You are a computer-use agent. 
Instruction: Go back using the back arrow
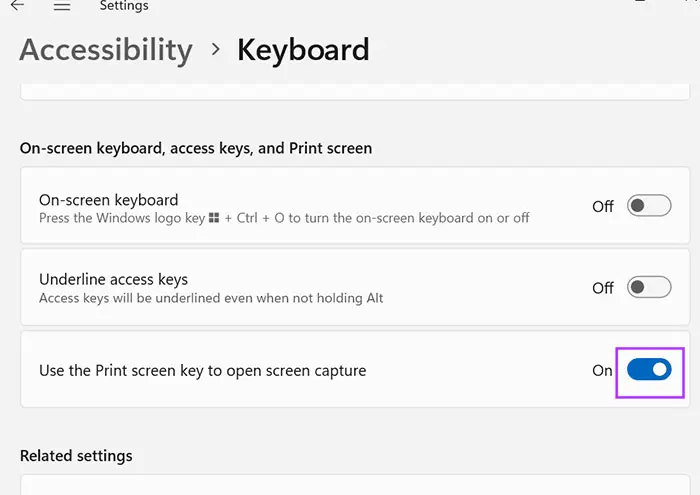pyautogui.click(x=17, y=6)
